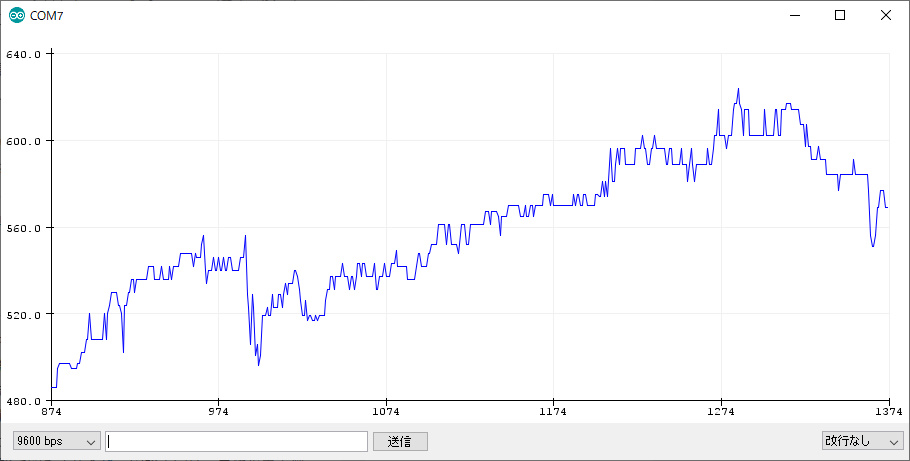Click the 1074 x-axis label
This screenshot has width=910, height=461.
tap(386, 412)
